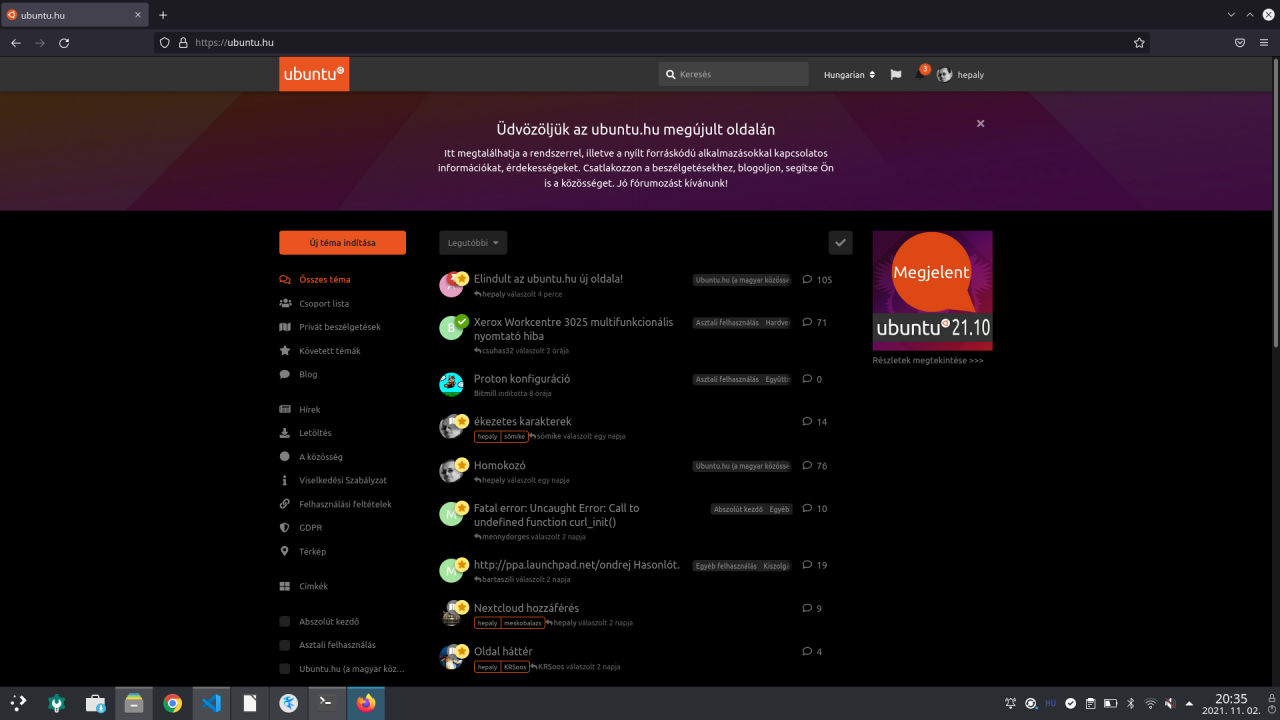Open a new Firefox tab

(x=163, y=15)
